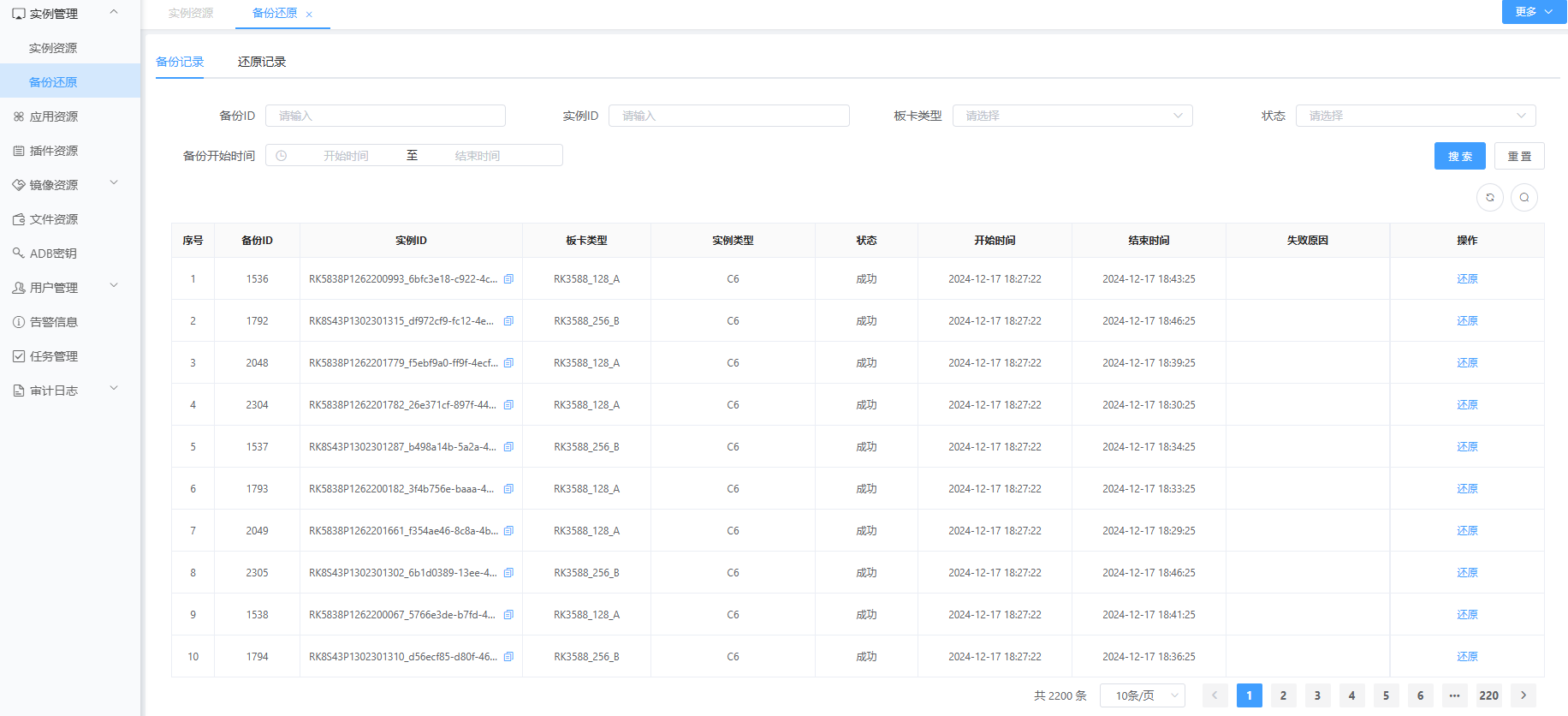The height and width of the screenshot is (716, 1568).
Task: Copy instance ID of backup 2305
Action: coord(508,573)
